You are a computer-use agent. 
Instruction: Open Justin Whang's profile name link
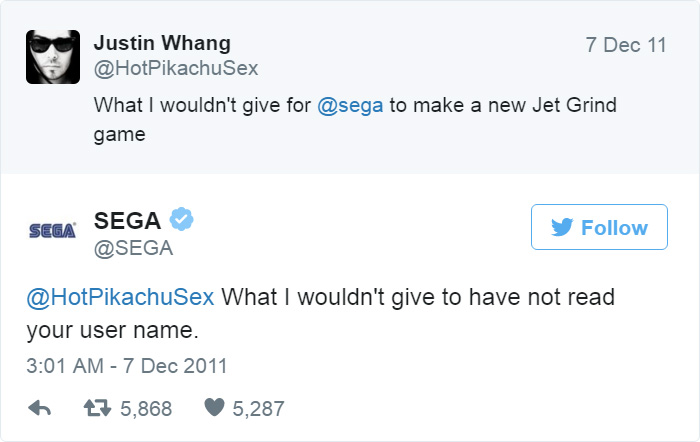[162, 43]
